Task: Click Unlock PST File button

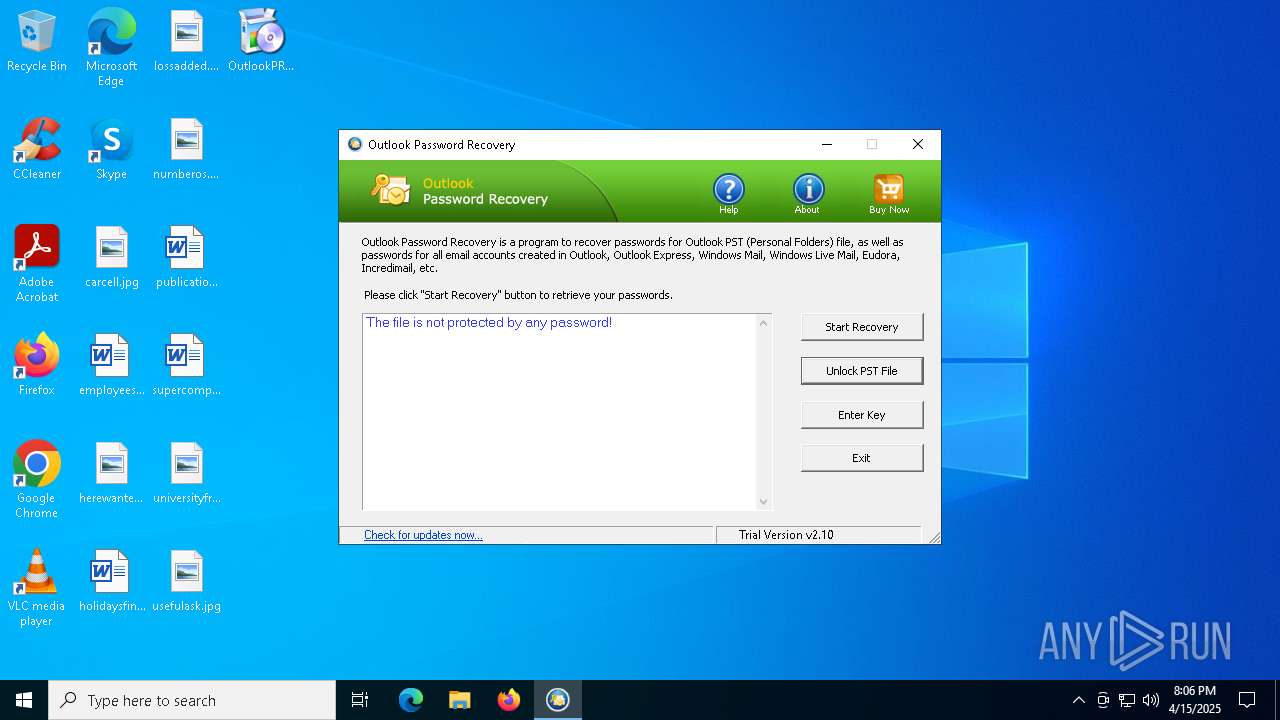Action: (862, 371)
